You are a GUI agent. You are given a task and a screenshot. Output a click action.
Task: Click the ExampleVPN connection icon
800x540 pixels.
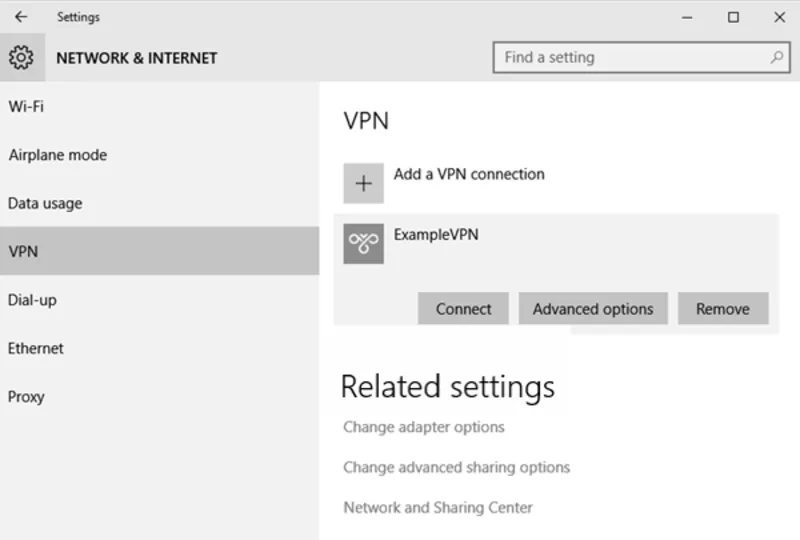(363, 244)
